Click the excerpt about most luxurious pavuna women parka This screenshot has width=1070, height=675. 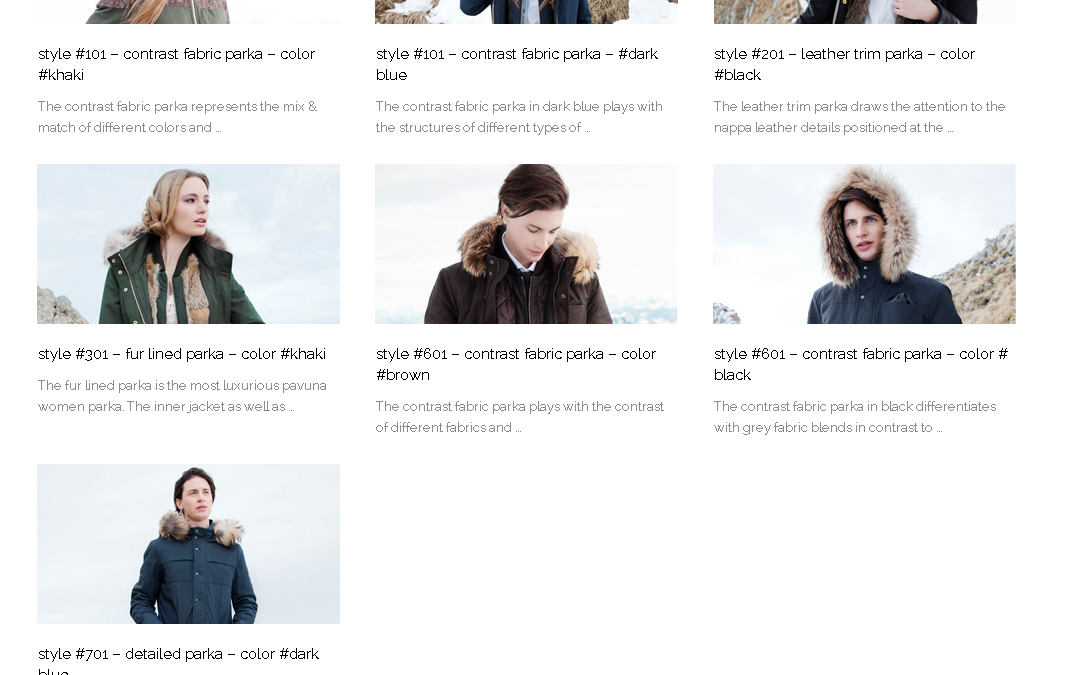[182, 396]
